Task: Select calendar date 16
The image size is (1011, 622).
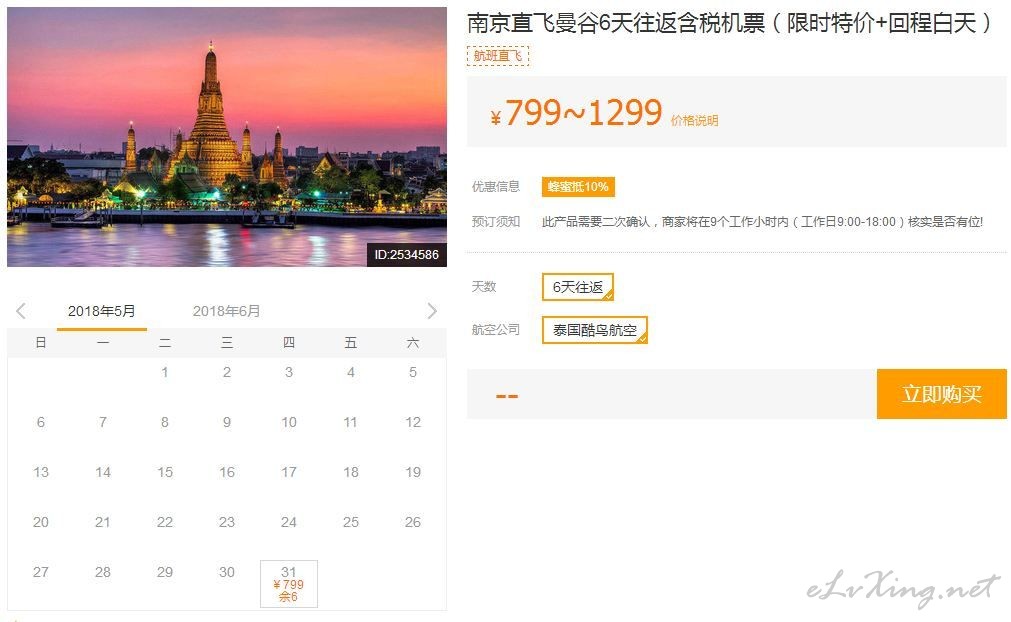Action: click(x=227, y=472)
